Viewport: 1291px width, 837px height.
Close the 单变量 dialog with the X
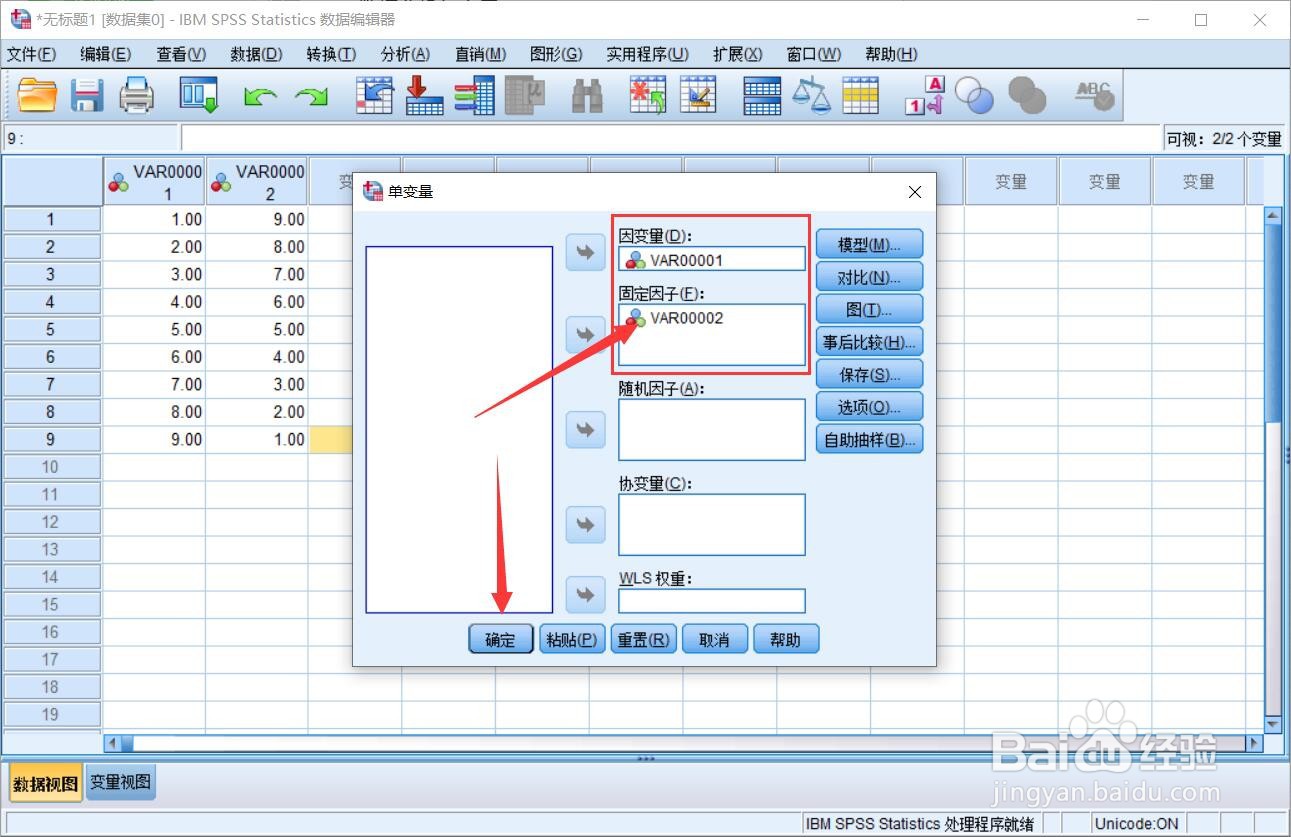pos(914,192)
